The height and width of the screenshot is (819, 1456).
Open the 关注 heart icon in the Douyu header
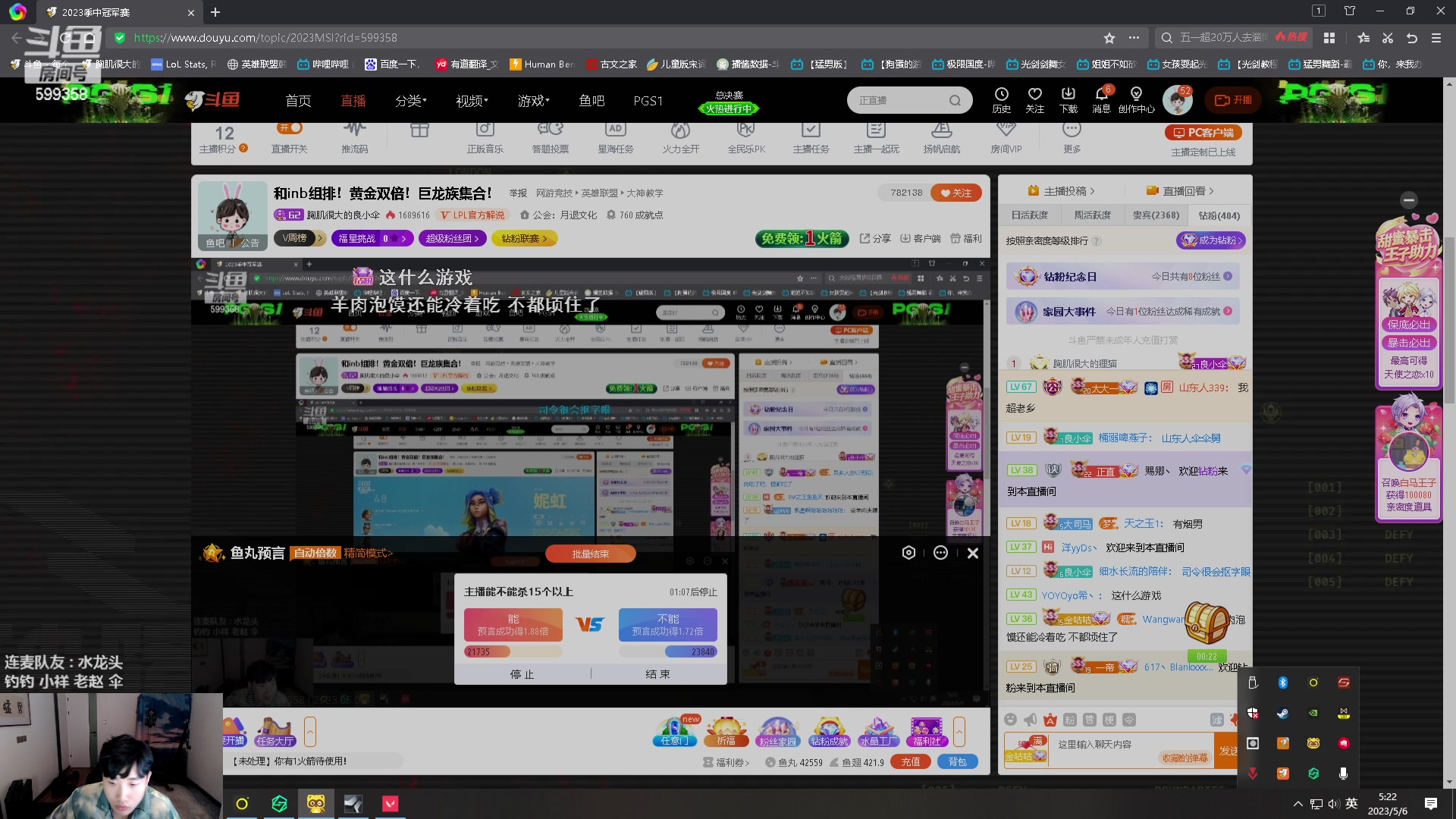(1034, 99)
